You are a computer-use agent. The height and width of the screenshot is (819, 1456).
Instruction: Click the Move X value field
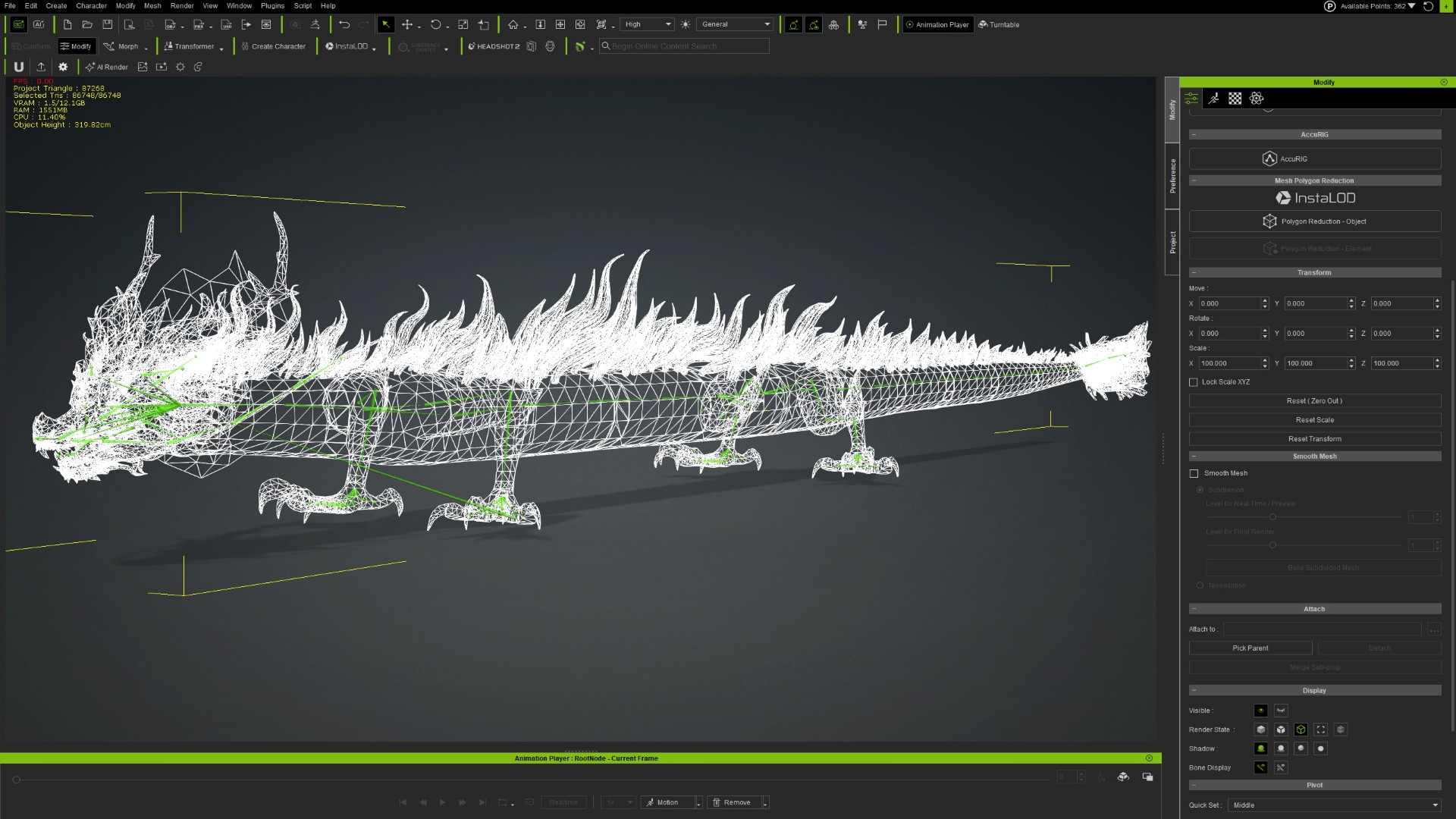pos(1230,303)
